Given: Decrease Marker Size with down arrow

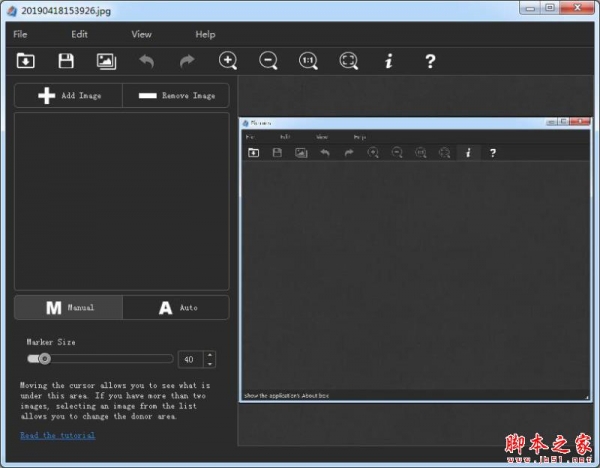Looking at the screenshot, I should (209, 362).
